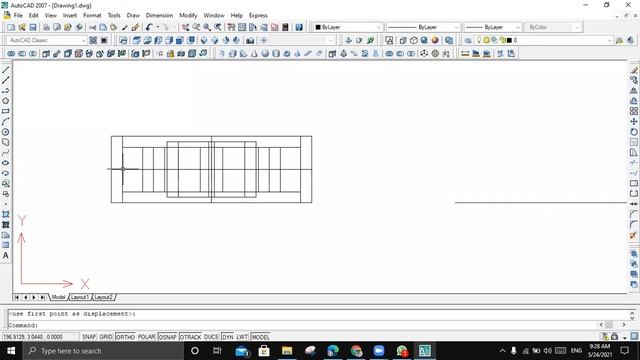Toggle DUCS dynamic UCS

pyautogui.click(x=211, y=337)
